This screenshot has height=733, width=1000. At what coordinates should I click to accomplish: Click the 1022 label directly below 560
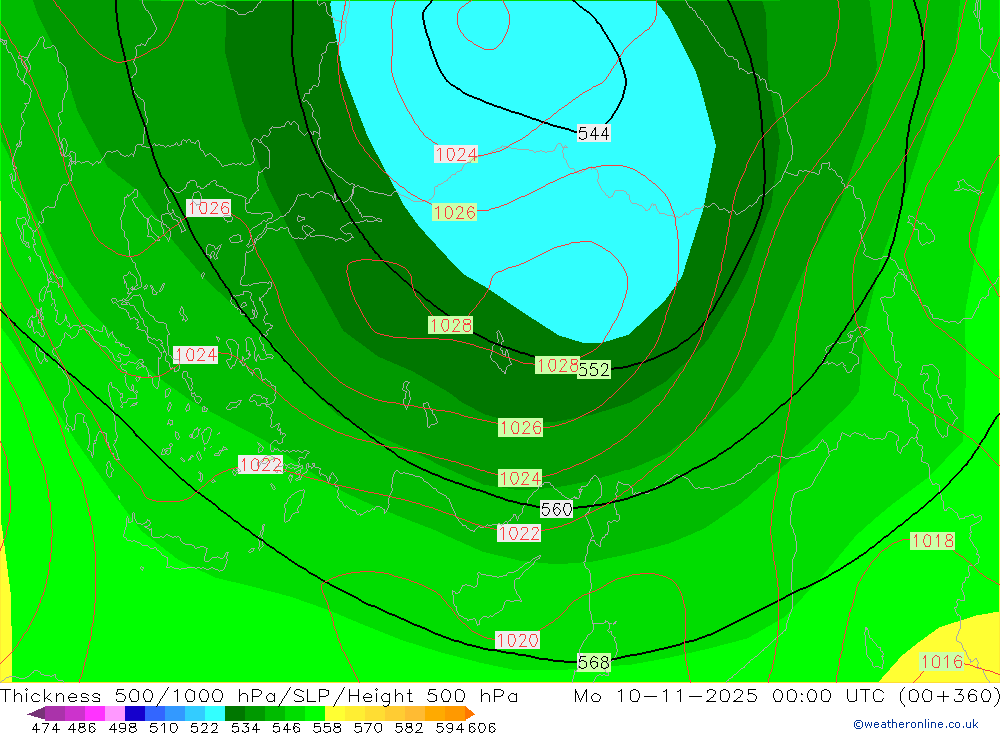tap(518, 533)
